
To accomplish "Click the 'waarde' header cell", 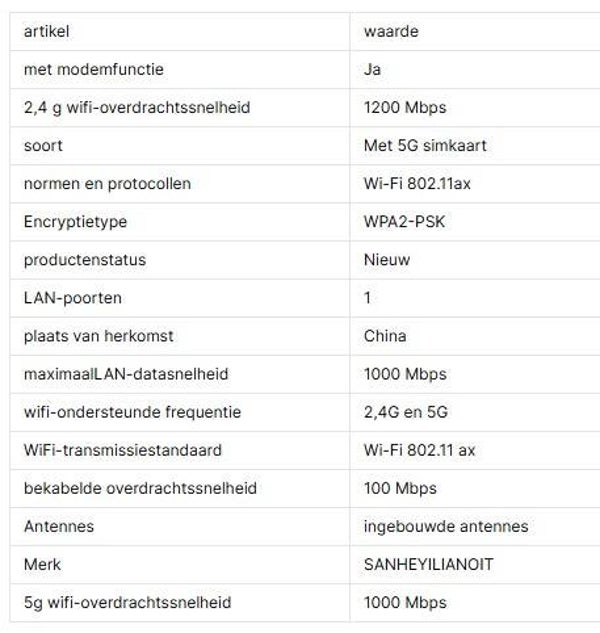I will [x=391, y=31].
